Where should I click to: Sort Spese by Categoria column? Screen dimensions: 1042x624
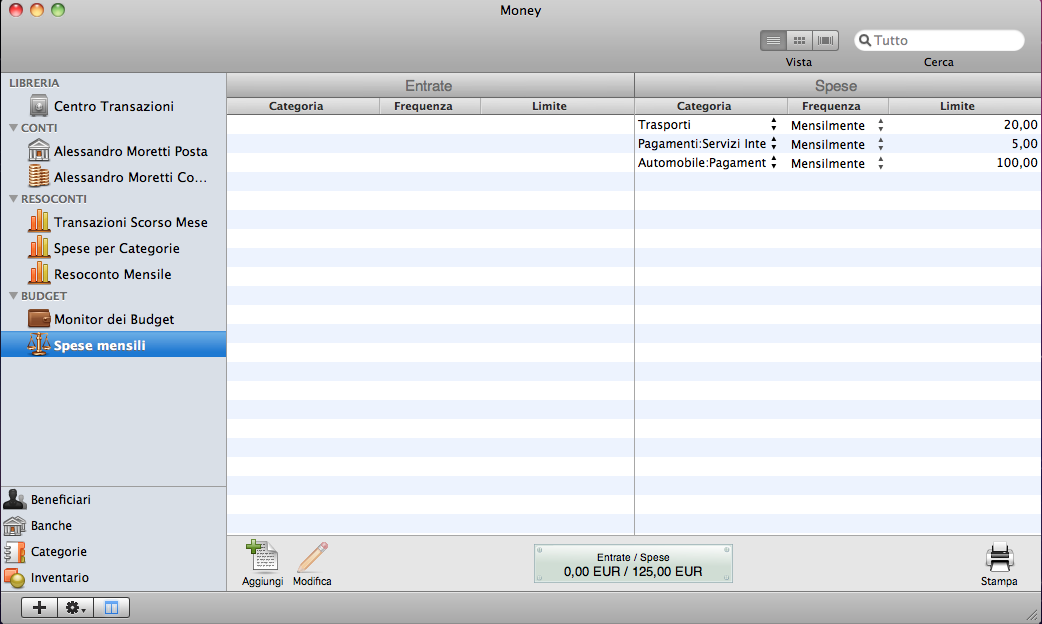coord(711,106)
